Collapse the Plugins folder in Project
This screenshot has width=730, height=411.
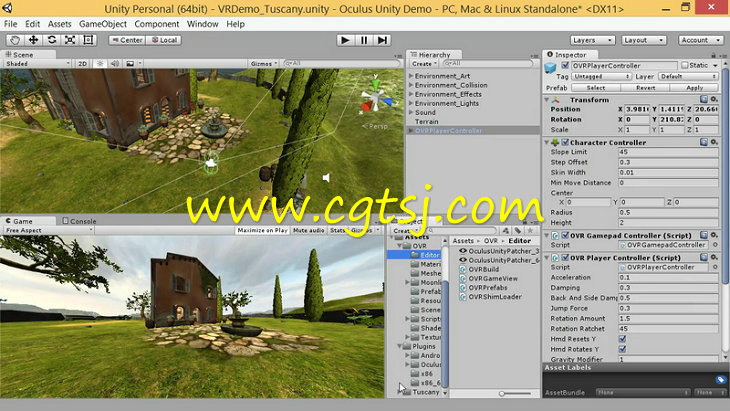point(399,346)
